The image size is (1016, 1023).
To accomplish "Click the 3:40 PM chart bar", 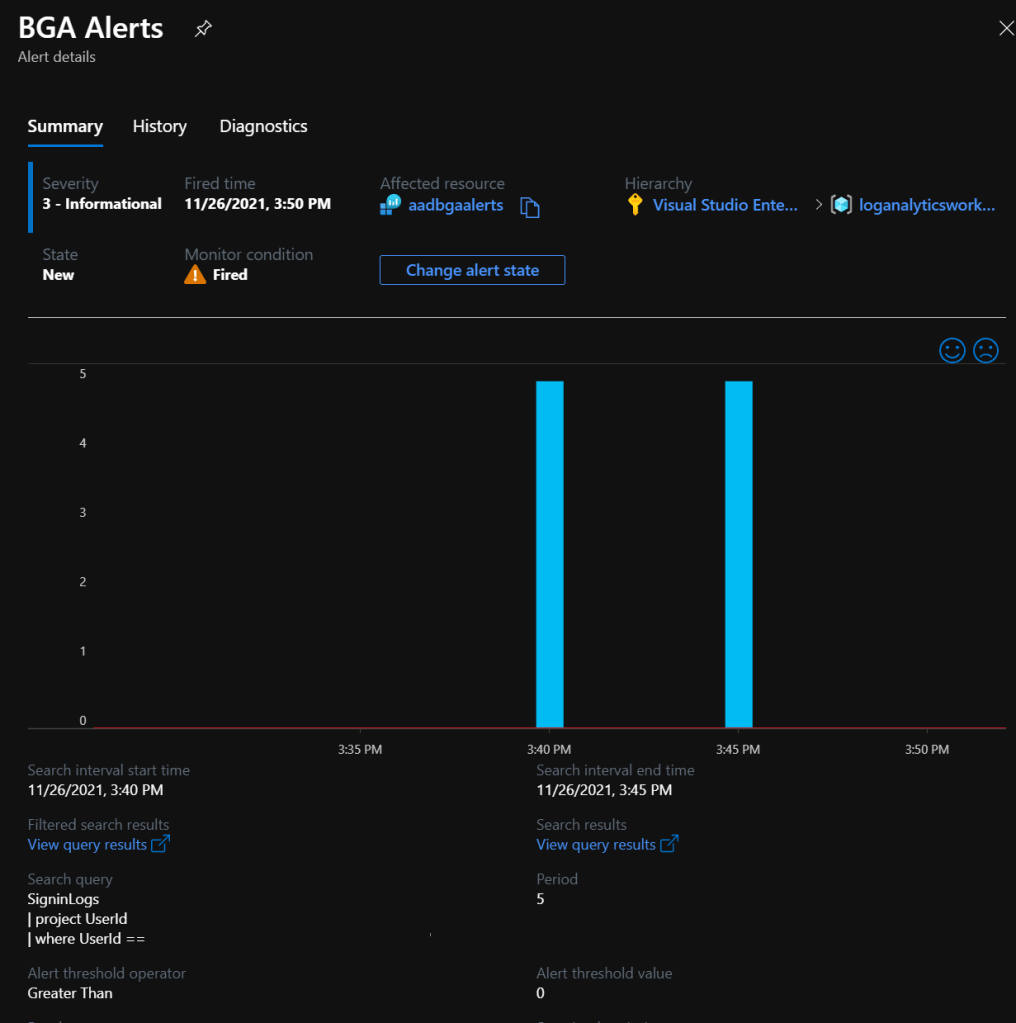I will 550,553.
